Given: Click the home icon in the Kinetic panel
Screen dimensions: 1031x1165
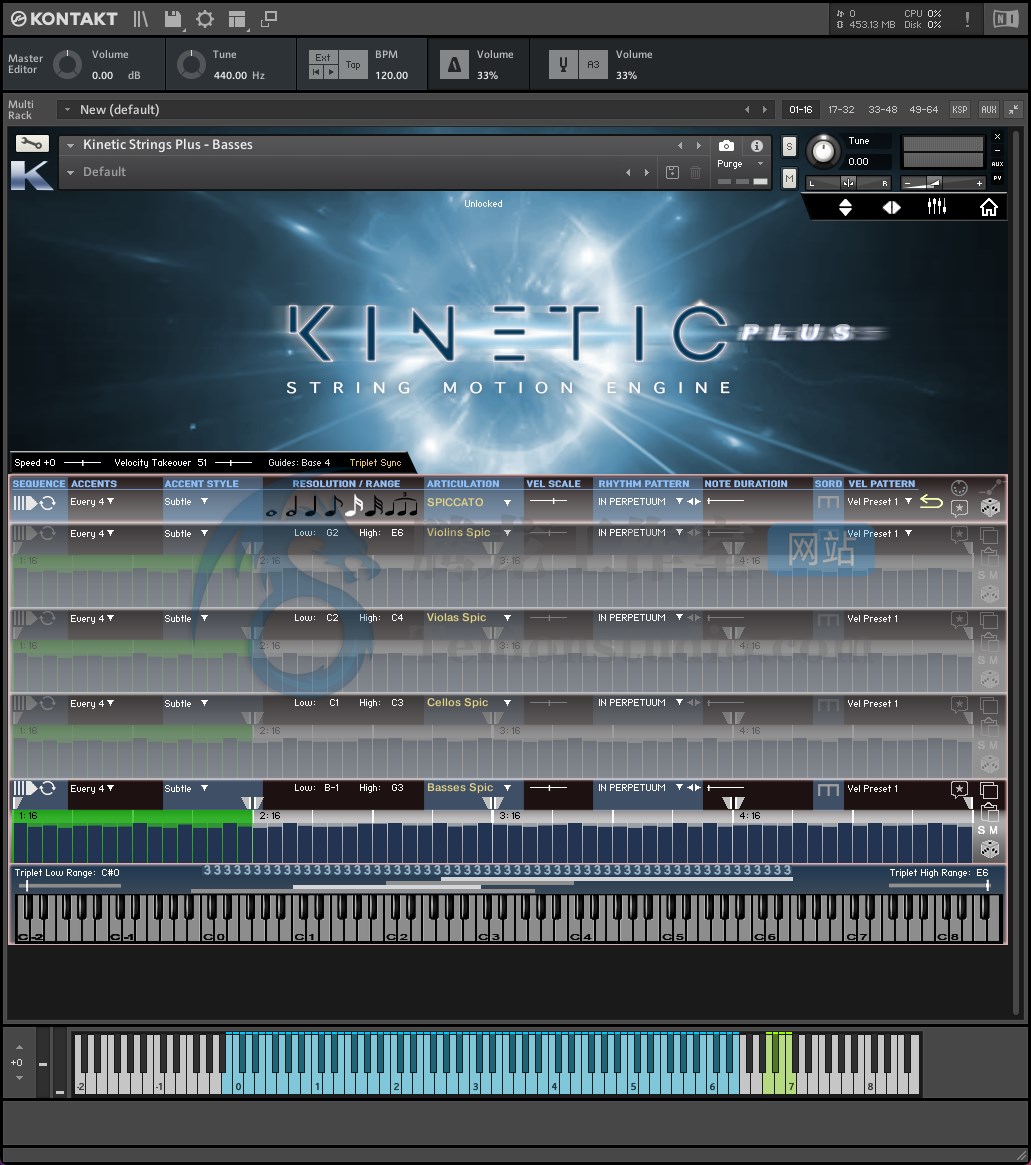Looking at the screenshot, I should click(989, 207).
